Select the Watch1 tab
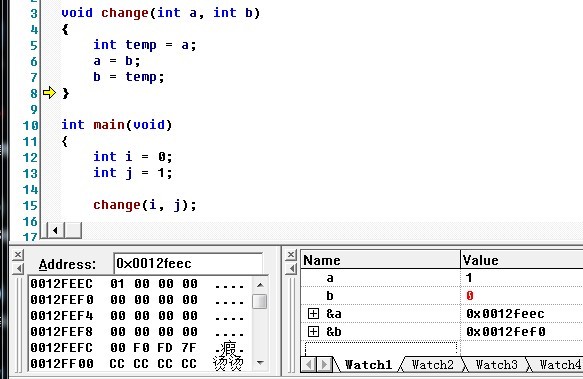The width and height of the screenshot is (583, 379). coord(368,364)
